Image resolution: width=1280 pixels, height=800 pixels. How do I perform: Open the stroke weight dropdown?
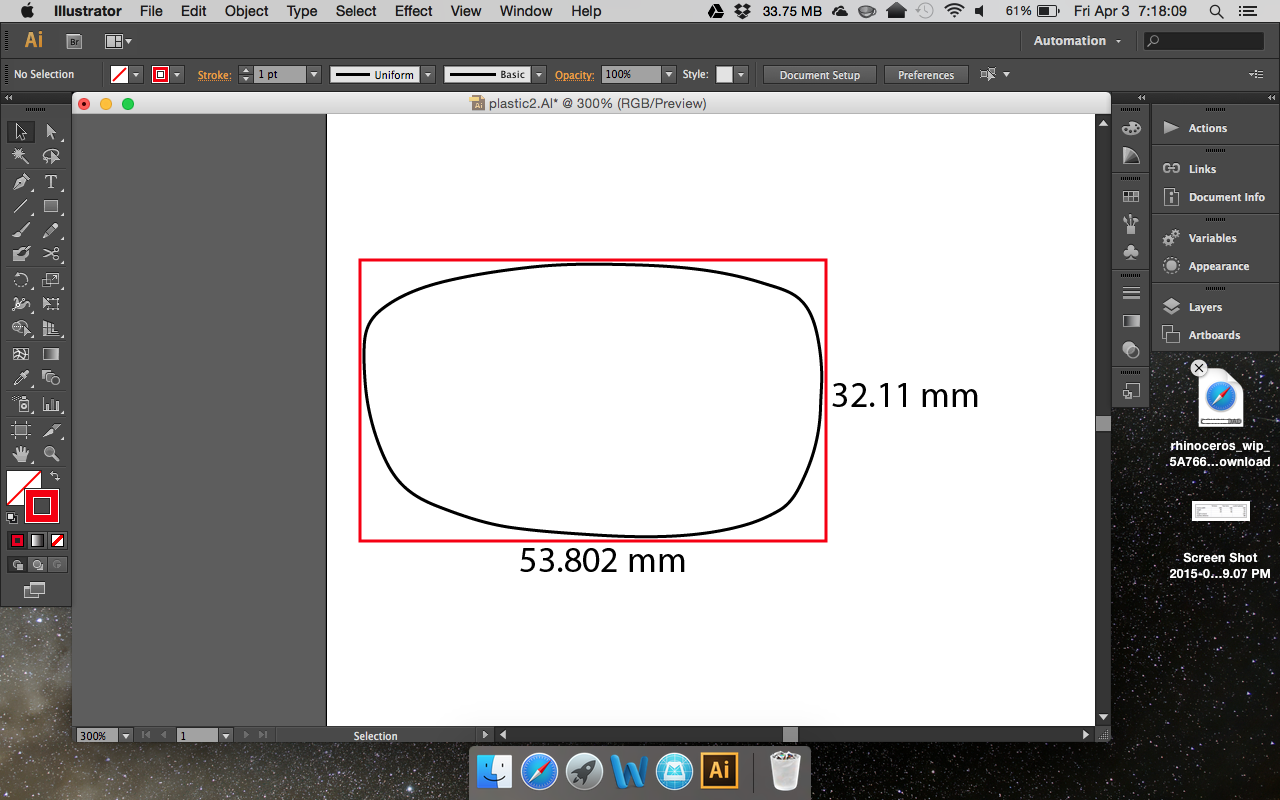313,75
